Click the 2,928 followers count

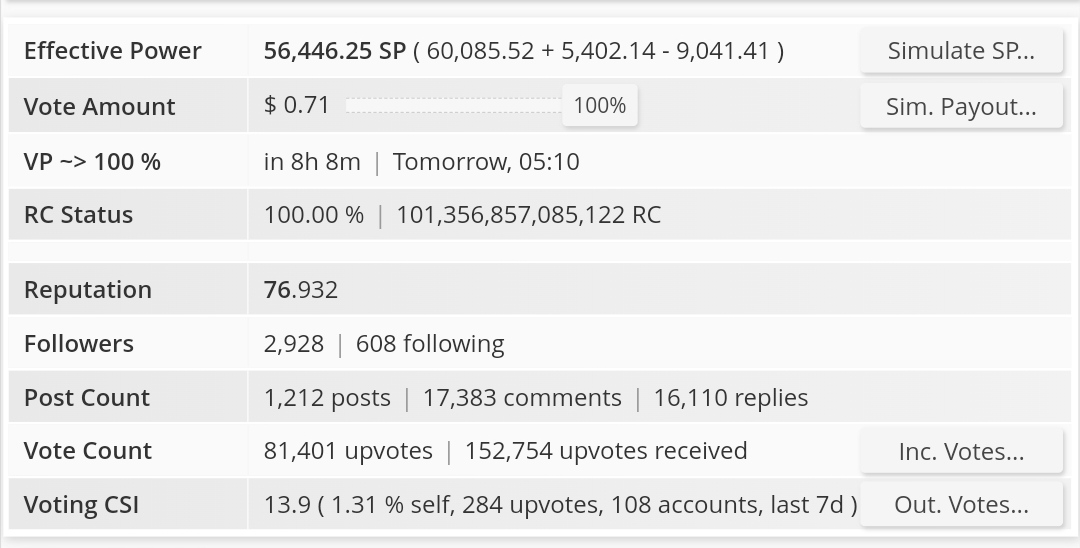tap(294, 344)
